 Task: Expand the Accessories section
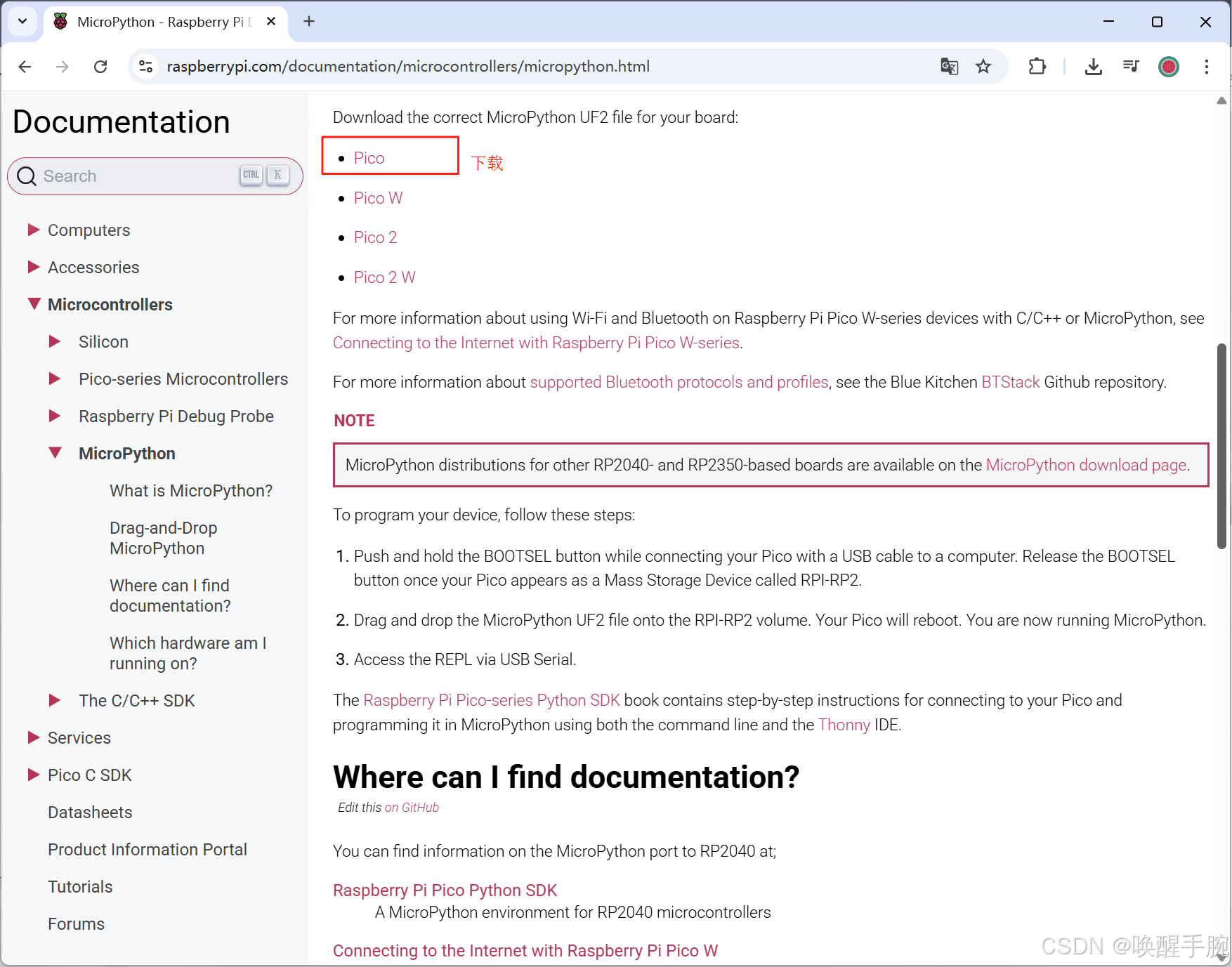[x=33, y=267]
